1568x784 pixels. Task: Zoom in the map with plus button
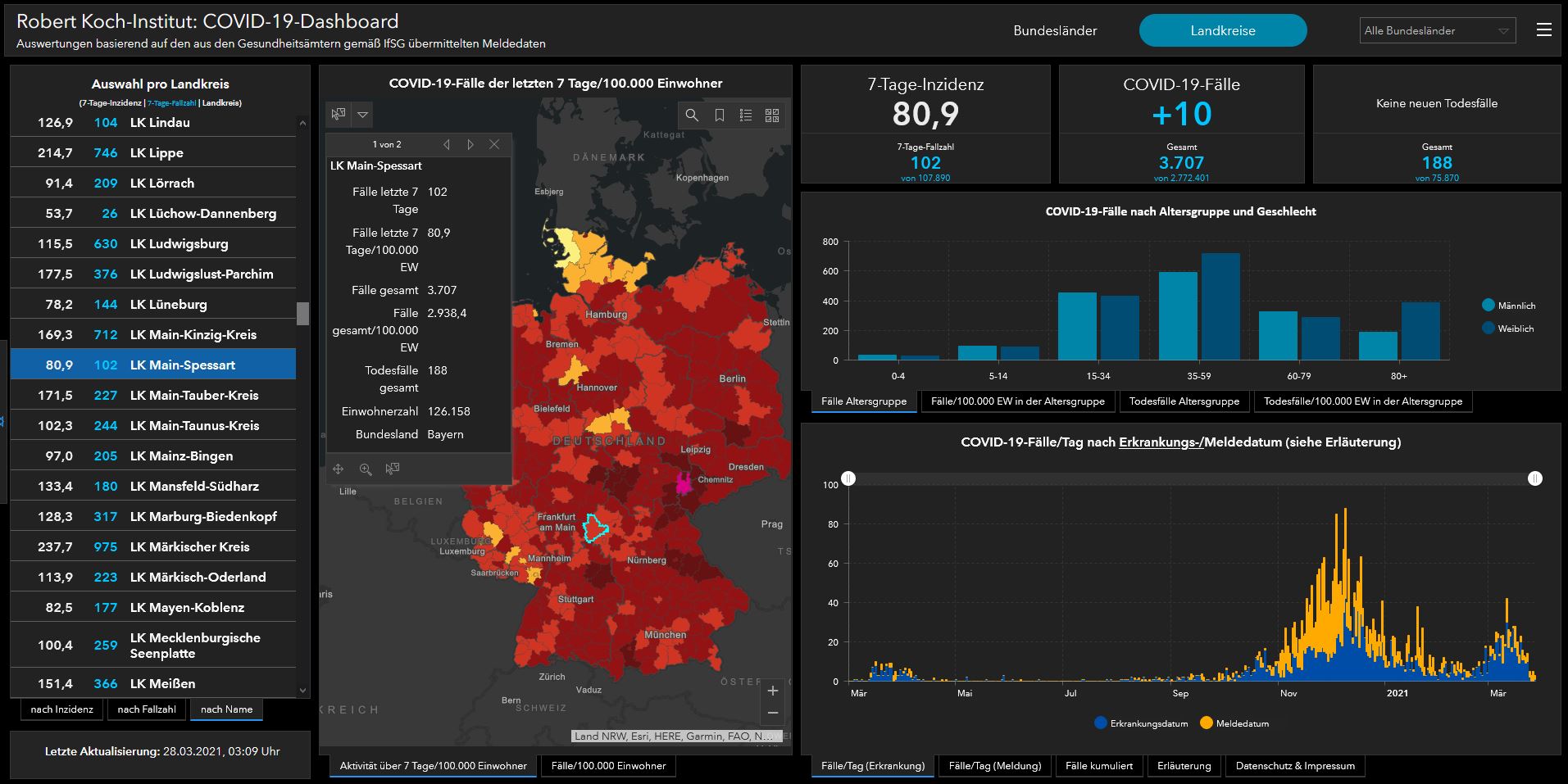pos(772,691)
